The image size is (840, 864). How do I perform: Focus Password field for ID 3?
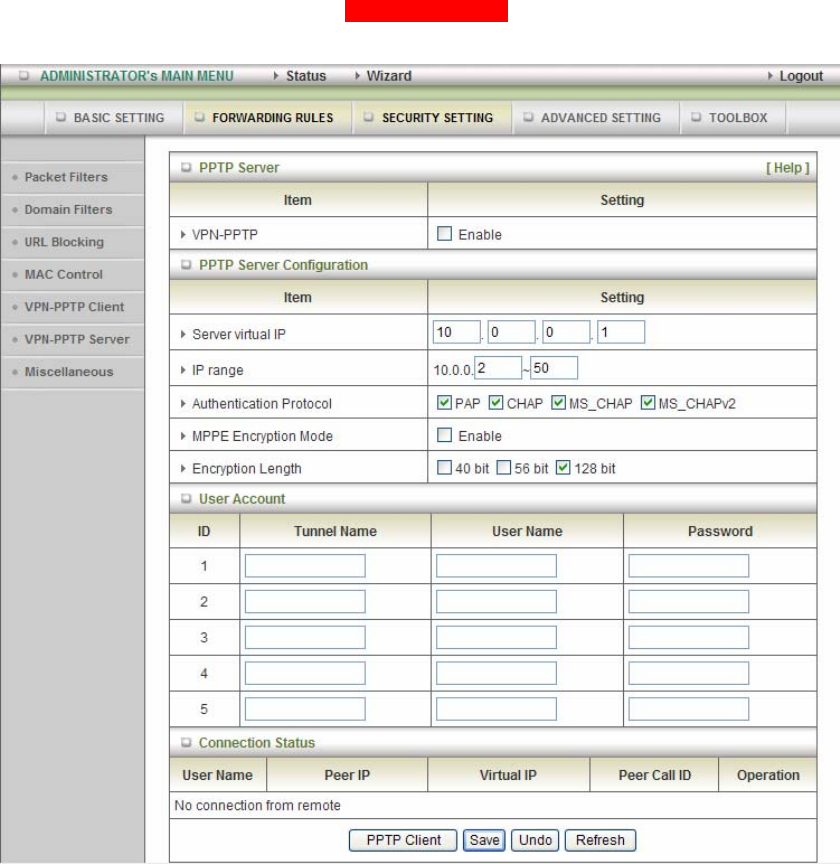[x=688, y=638]
